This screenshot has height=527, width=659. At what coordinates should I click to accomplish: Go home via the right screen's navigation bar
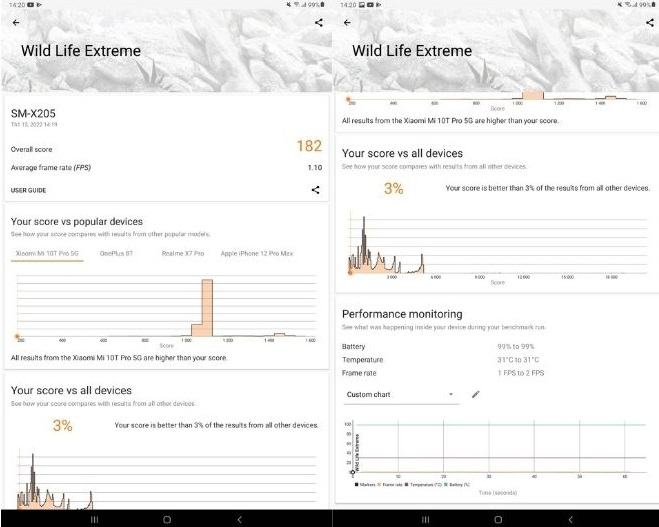498,520
